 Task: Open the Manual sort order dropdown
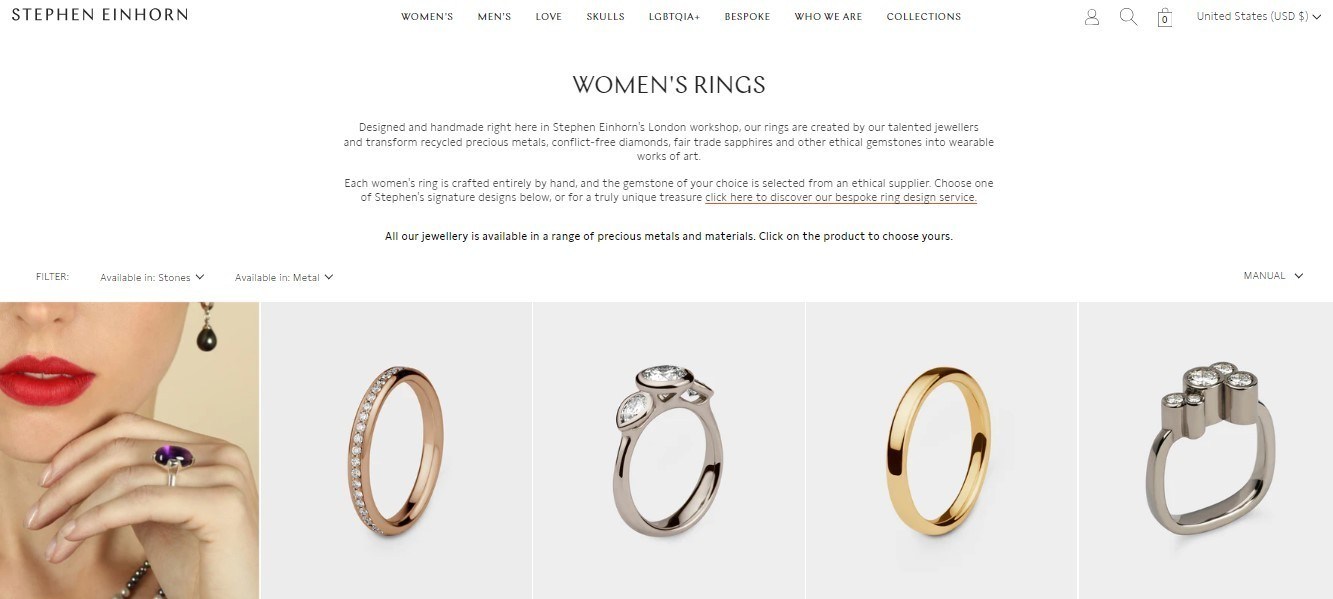coord(1273,276)
